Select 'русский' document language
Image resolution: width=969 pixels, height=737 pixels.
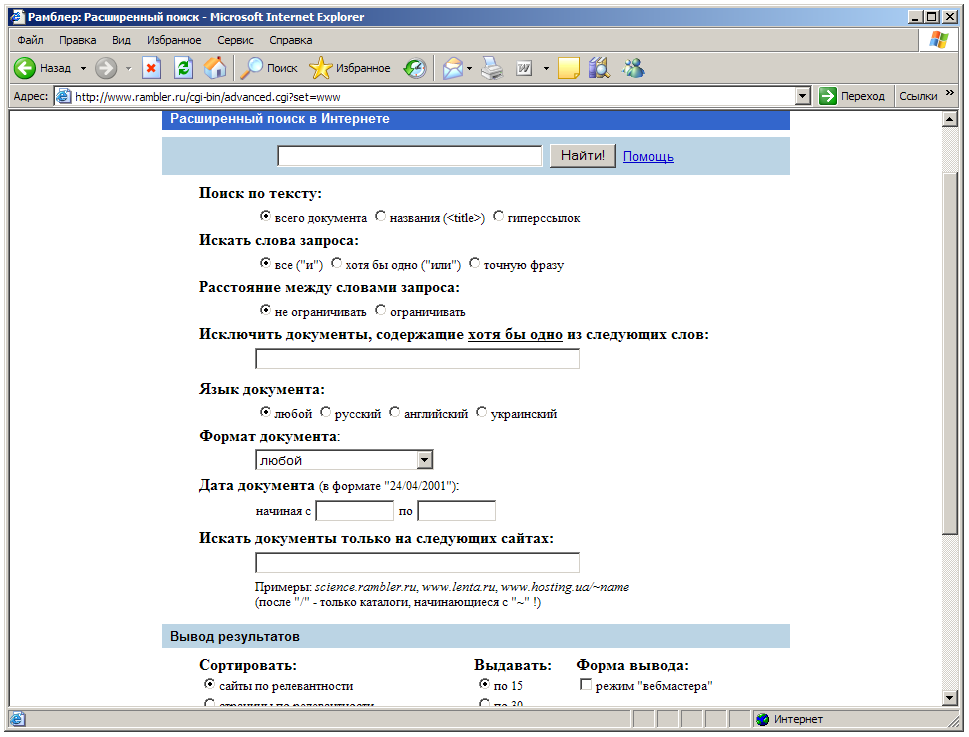(x=325, y=412)
